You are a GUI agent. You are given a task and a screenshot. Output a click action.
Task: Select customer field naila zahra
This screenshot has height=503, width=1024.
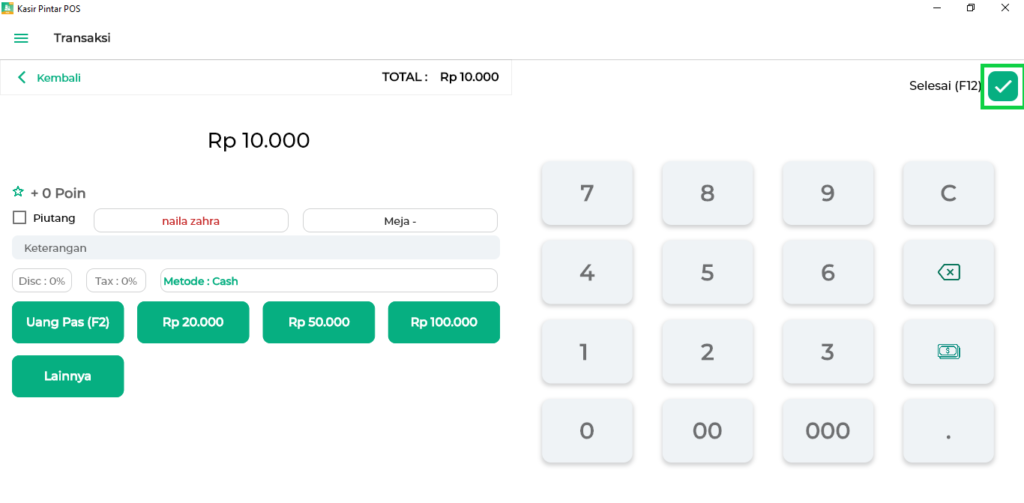click(191, 220)
